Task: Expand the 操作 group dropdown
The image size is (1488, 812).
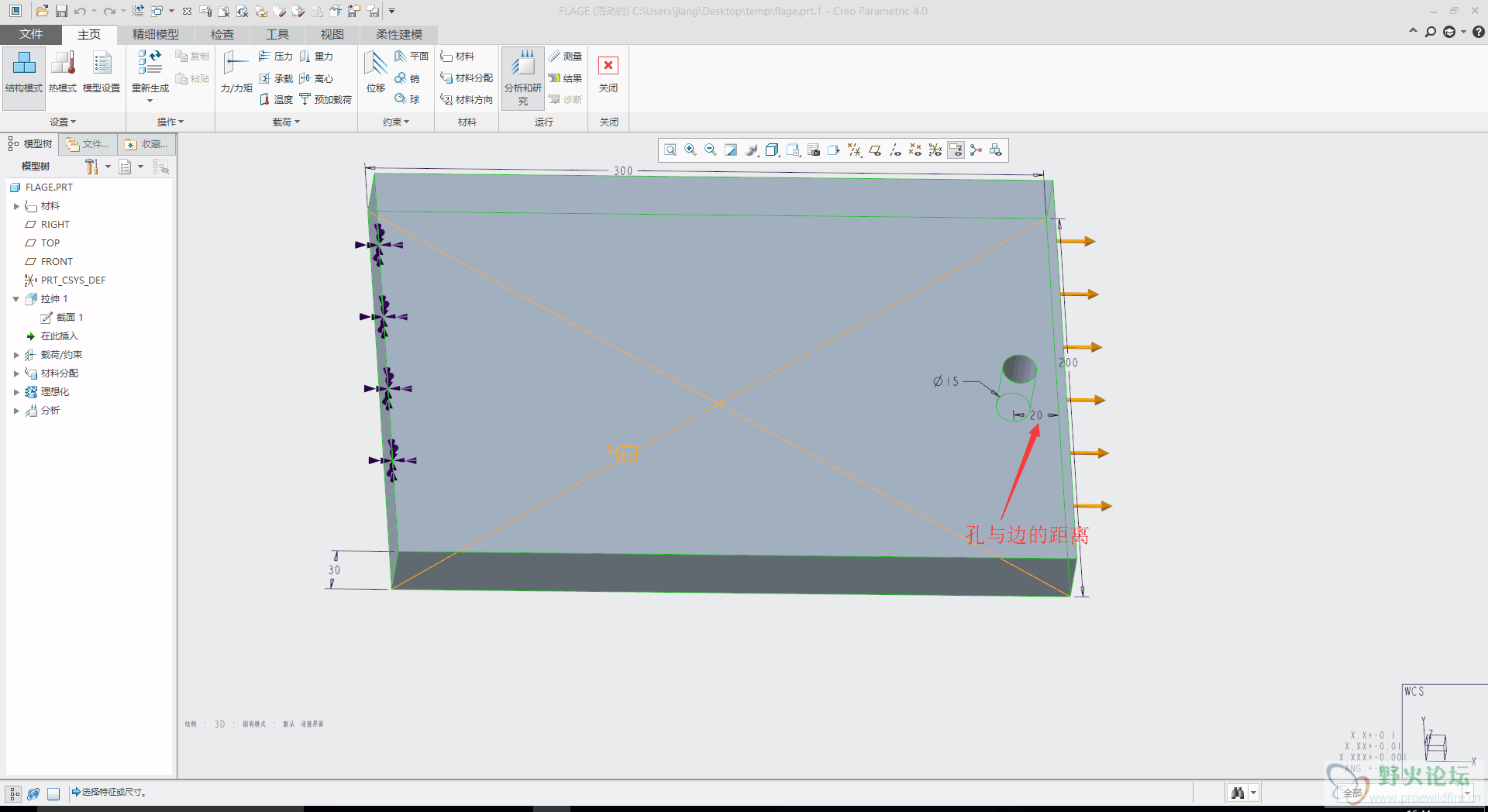Action: click(x=170, y=122)
